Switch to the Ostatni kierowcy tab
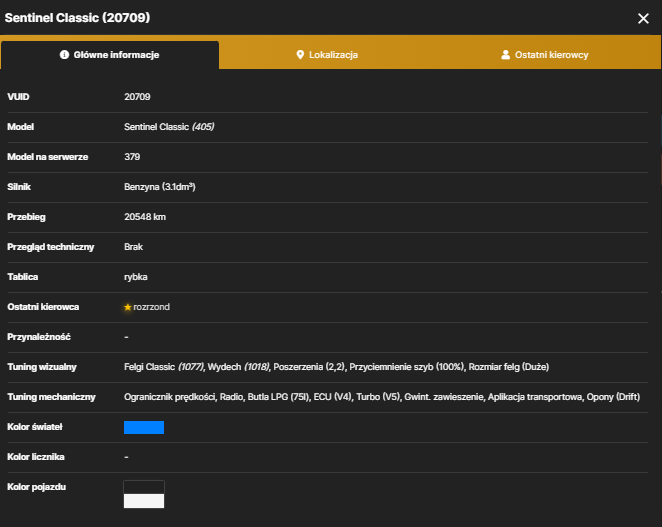Viewport: 662px width, 527px height. 545,55
